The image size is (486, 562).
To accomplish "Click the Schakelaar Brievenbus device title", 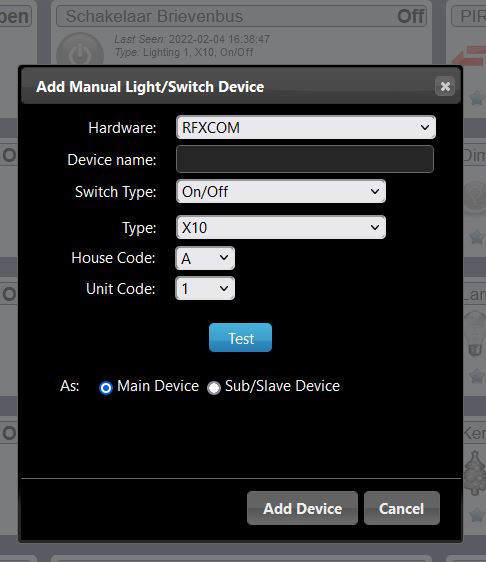I will (154, 16).
